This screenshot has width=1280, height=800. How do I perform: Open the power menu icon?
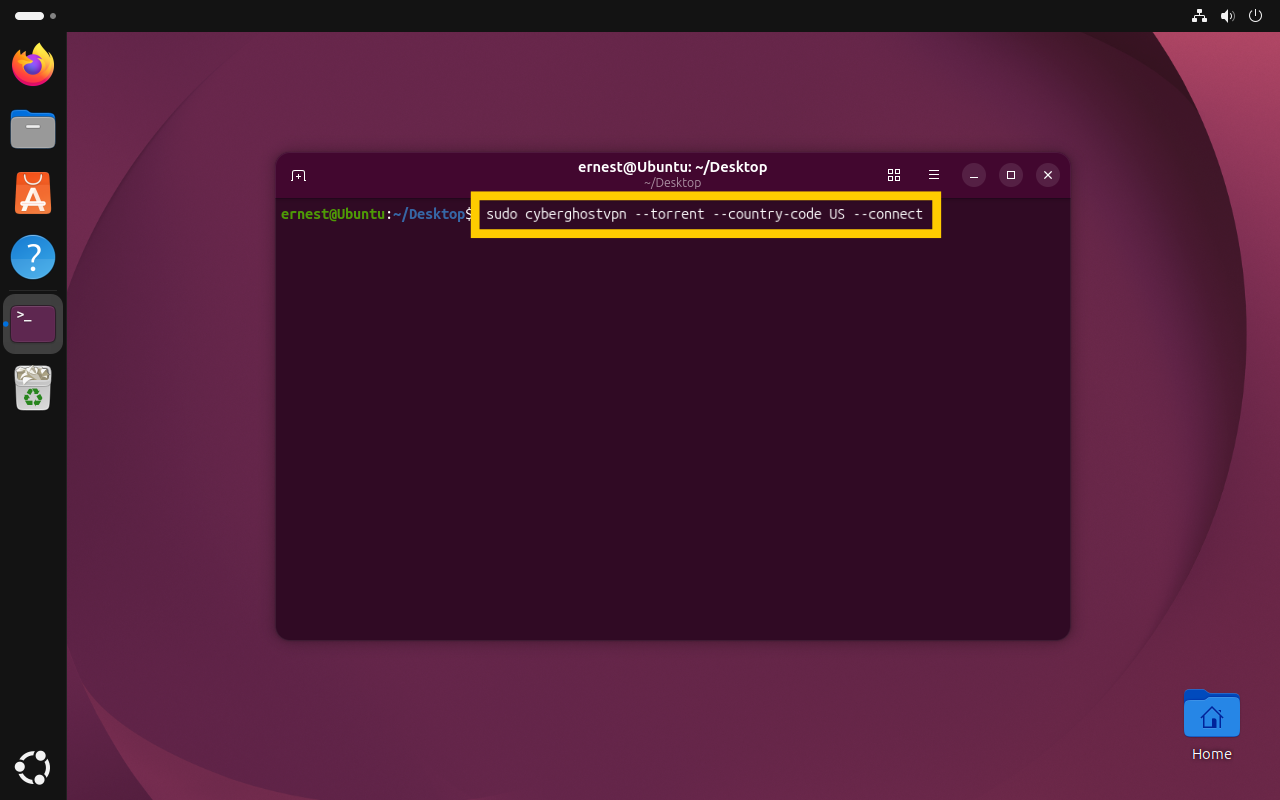1256,16
